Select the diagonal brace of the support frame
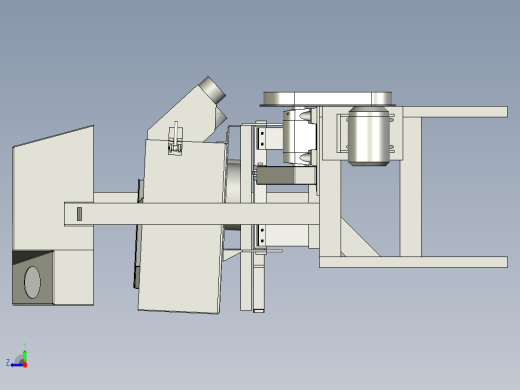The image size is (520, 390). (x=360, y=237)
